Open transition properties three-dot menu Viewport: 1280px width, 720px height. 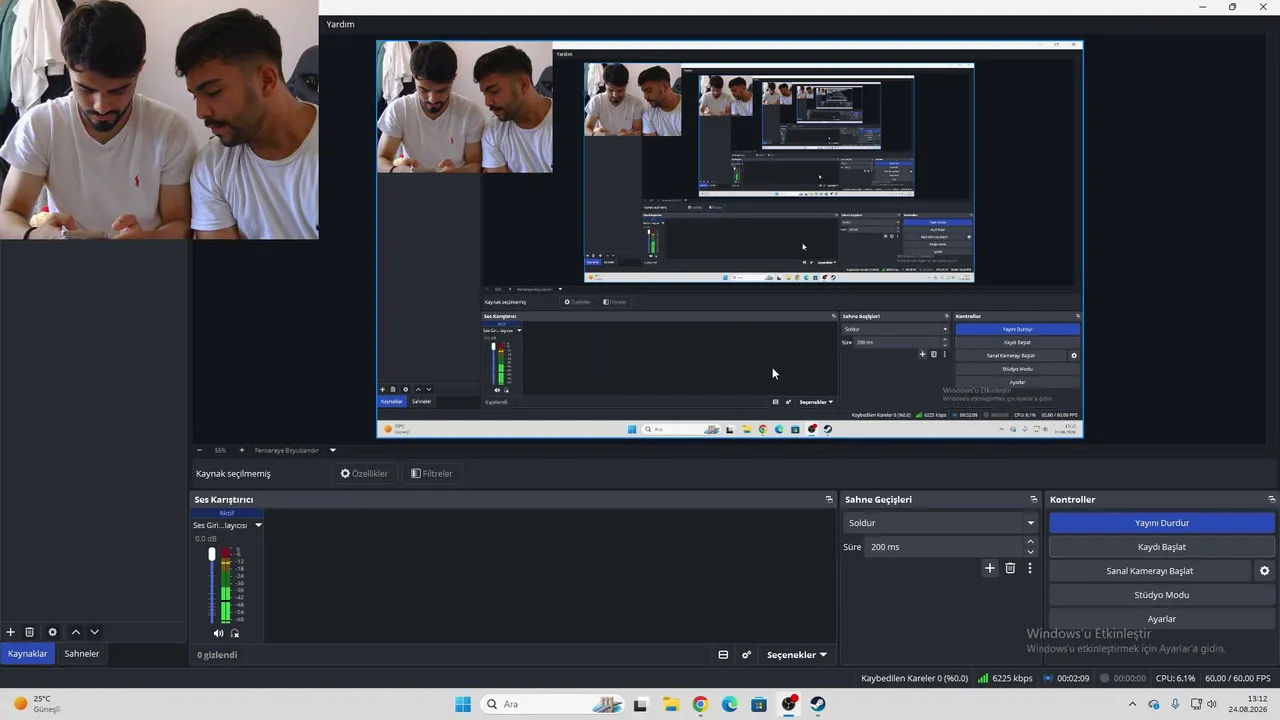coord(1030,568)
